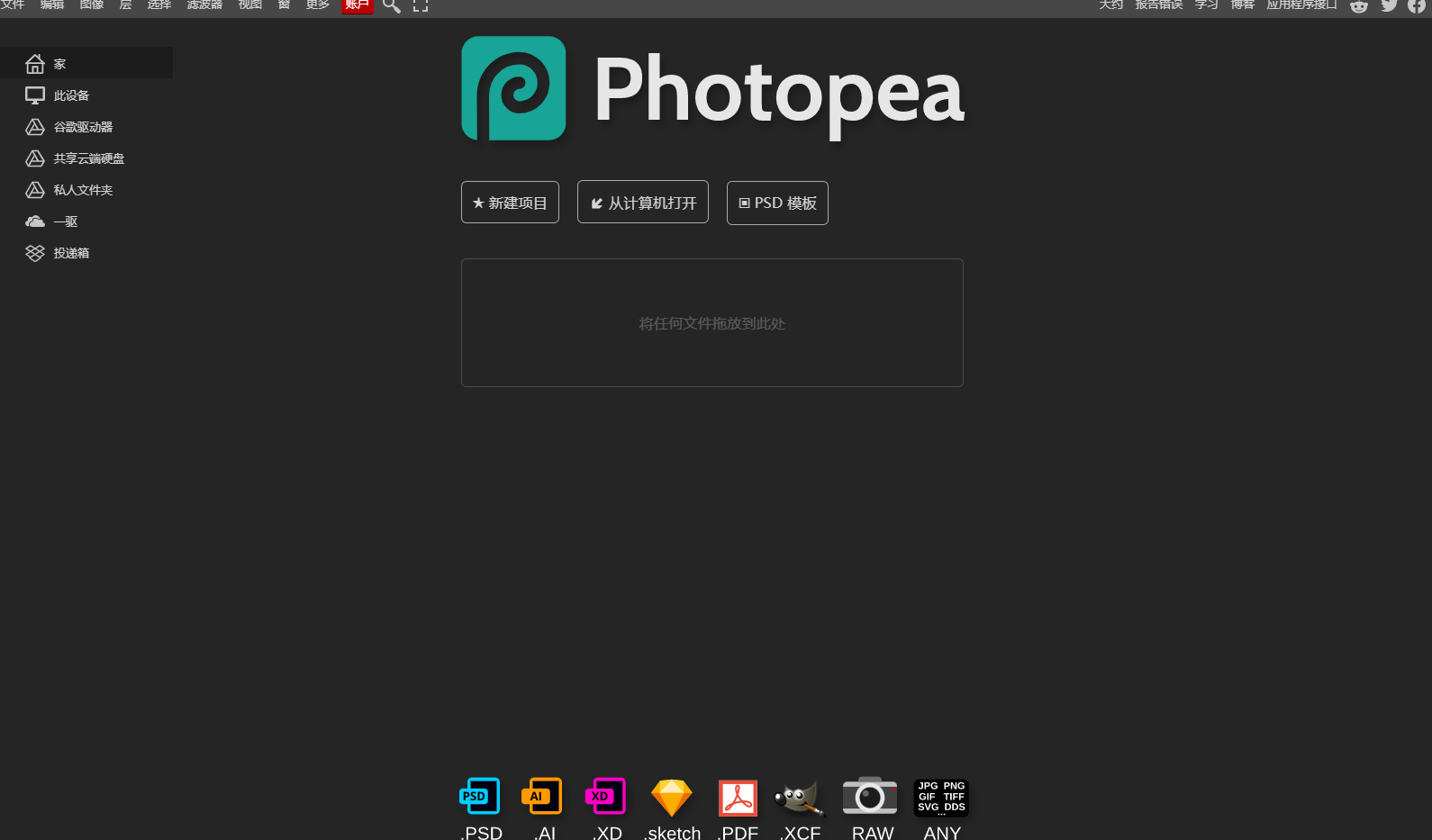Open 家 (Home) in the sidebar
The height and width of the screenshot is (840, 1432).
86,63
